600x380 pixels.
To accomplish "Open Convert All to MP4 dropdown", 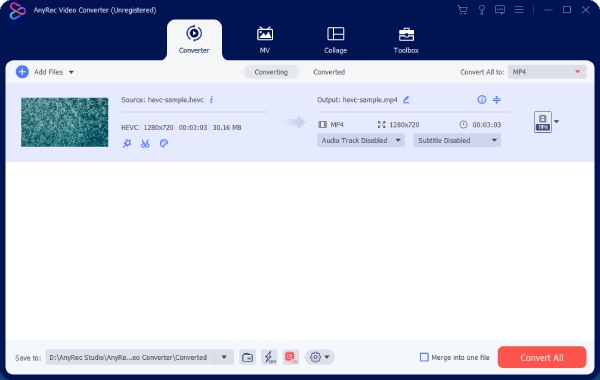I will pos(547,72).
